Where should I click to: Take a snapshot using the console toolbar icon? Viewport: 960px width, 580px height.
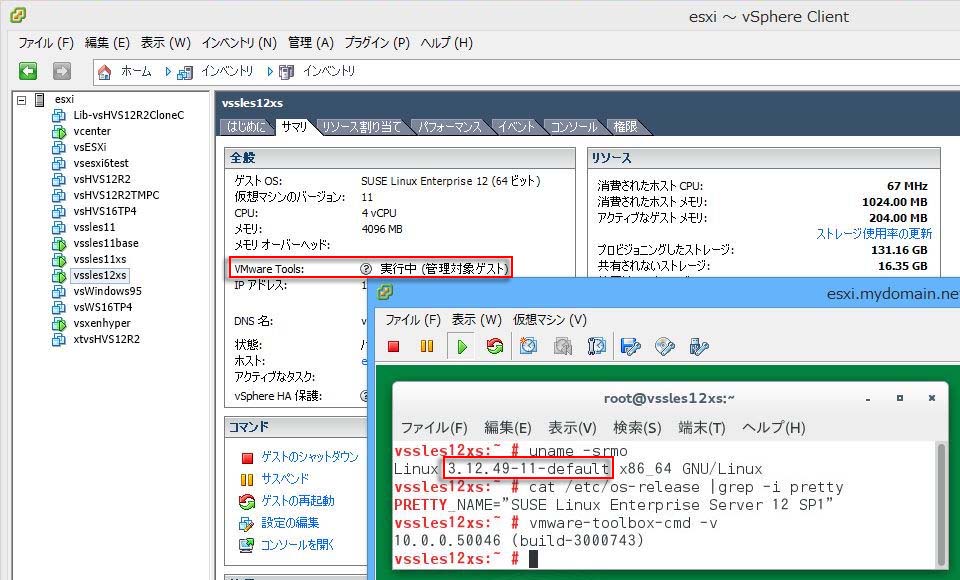click(528, 347)
